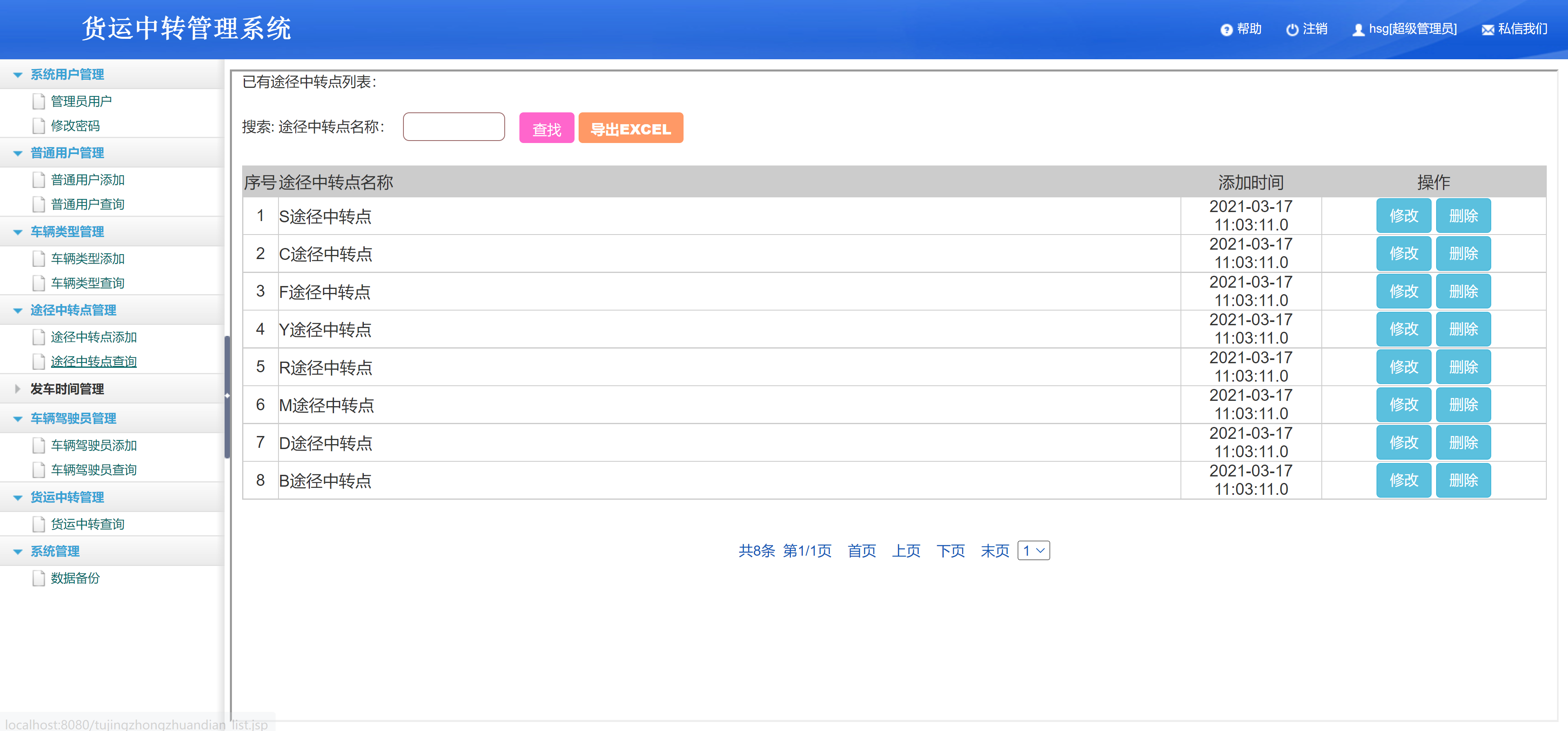
Task: Click 修改 for C途径中转点
Action: [x=1403, y=253]
